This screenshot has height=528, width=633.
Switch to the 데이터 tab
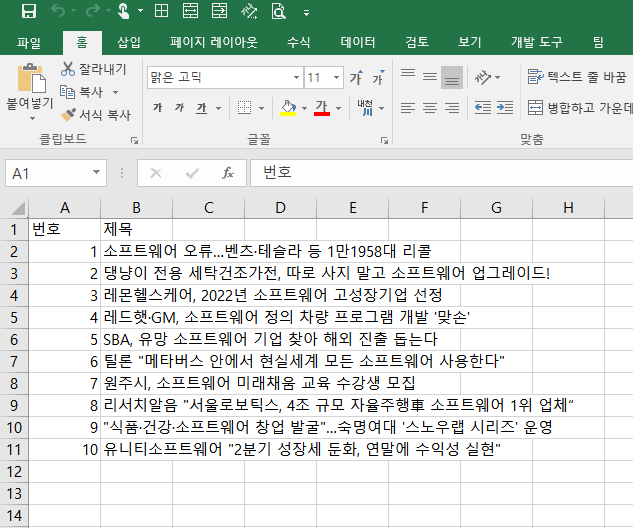(358, 42)
